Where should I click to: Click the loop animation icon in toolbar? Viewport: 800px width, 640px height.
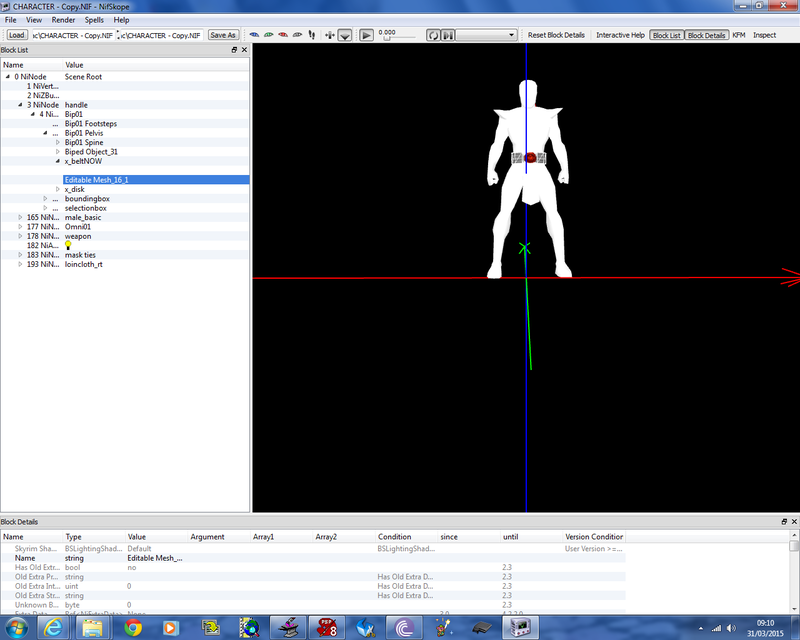point(434,35)
